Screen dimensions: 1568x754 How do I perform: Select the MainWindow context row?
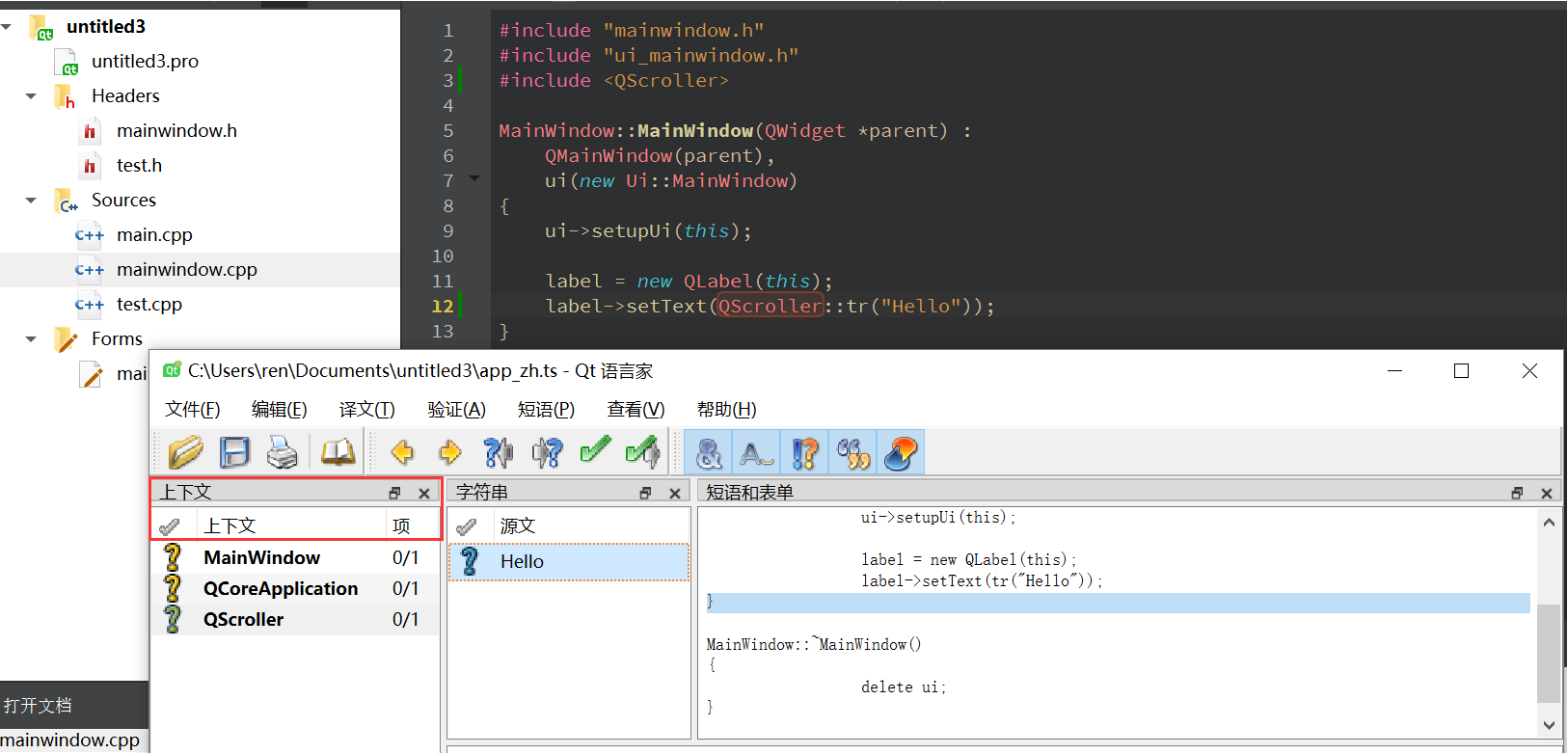(x=295, y=557)
